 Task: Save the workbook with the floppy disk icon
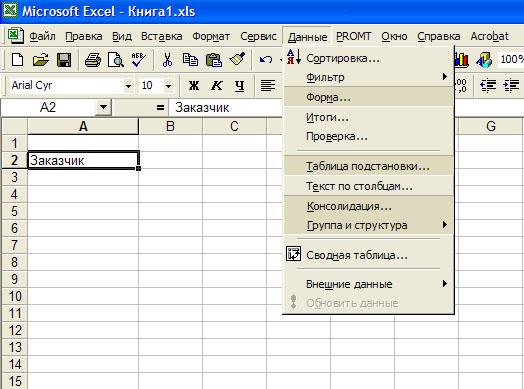click(x=64, y=60)
